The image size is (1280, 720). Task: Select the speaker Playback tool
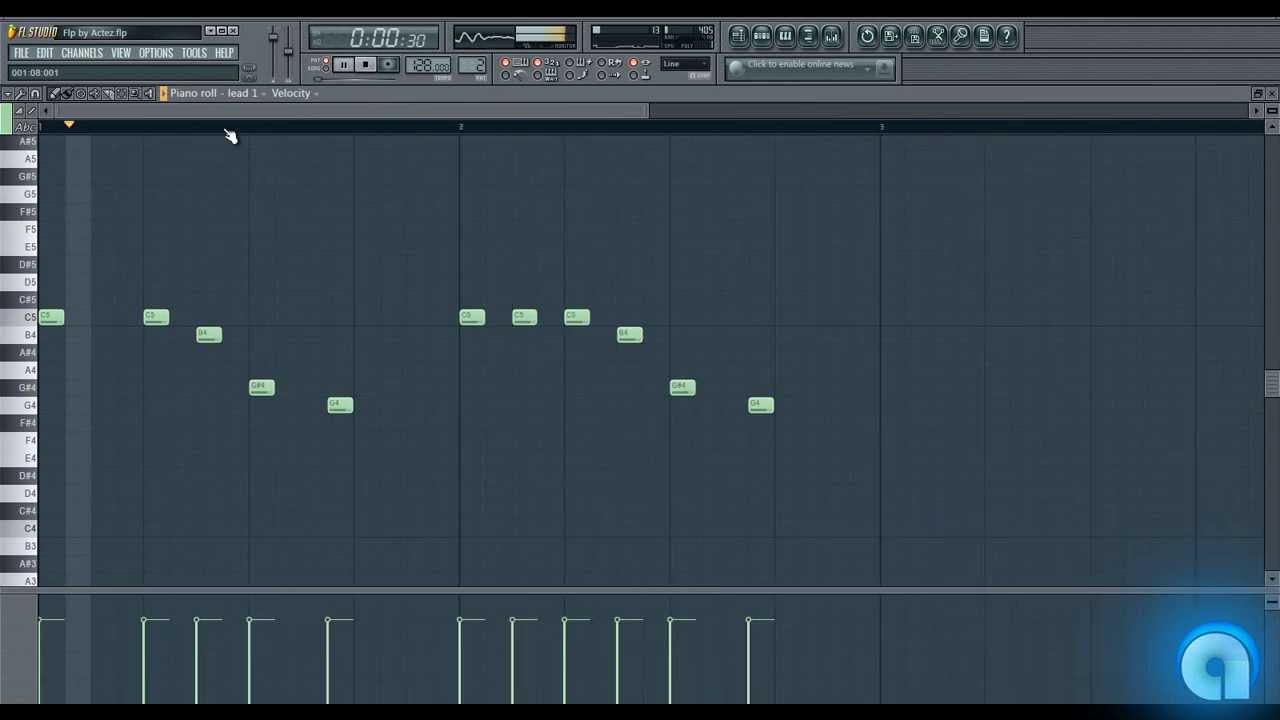(148, 94)
